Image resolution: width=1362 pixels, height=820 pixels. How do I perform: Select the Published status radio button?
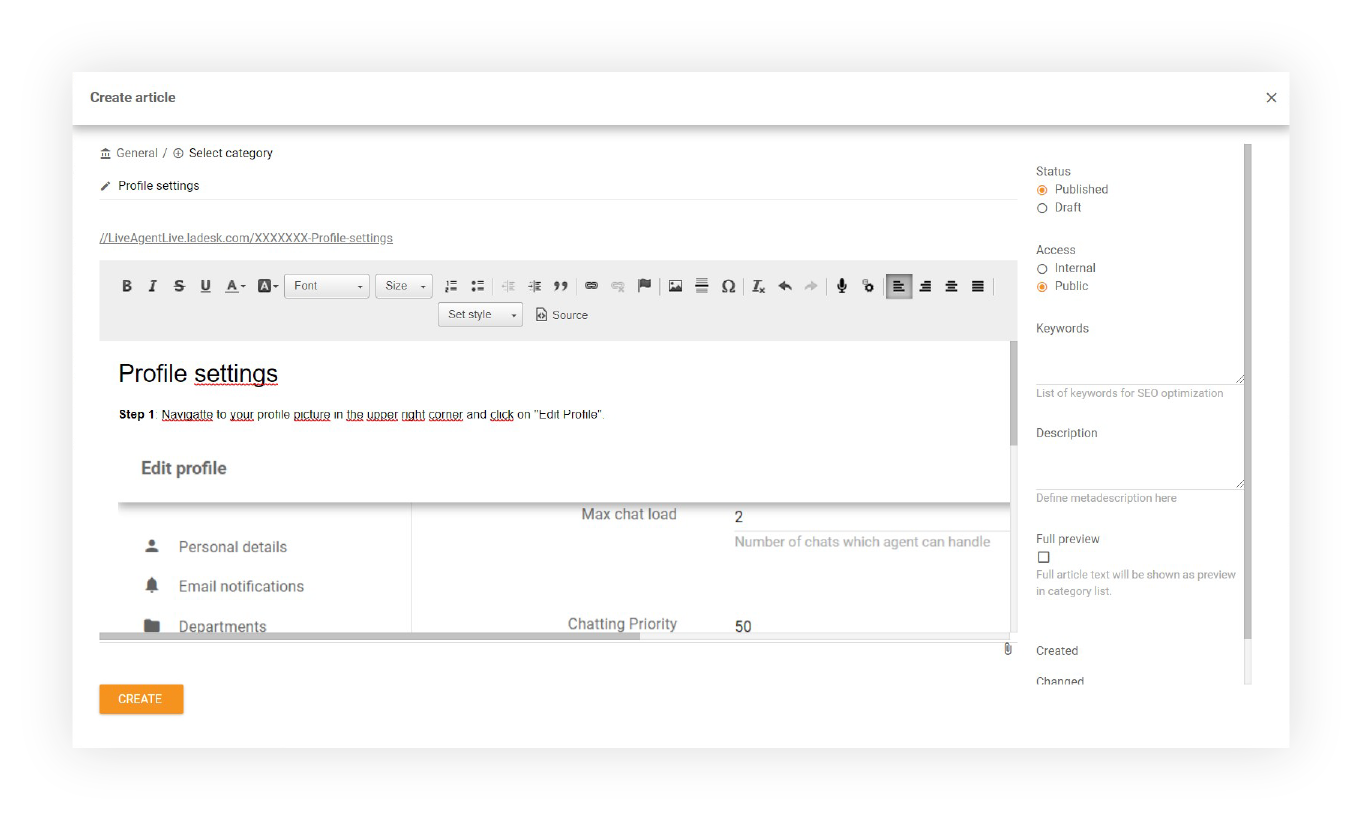click(x=1042, y=189)
